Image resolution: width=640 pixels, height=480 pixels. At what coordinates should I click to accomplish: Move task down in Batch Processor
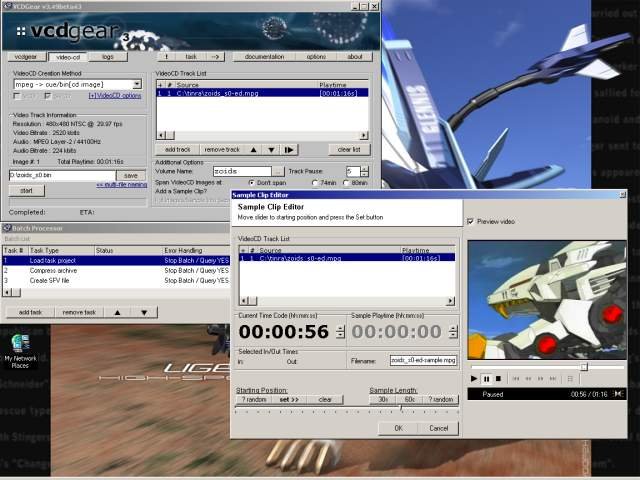pos(144,312)
